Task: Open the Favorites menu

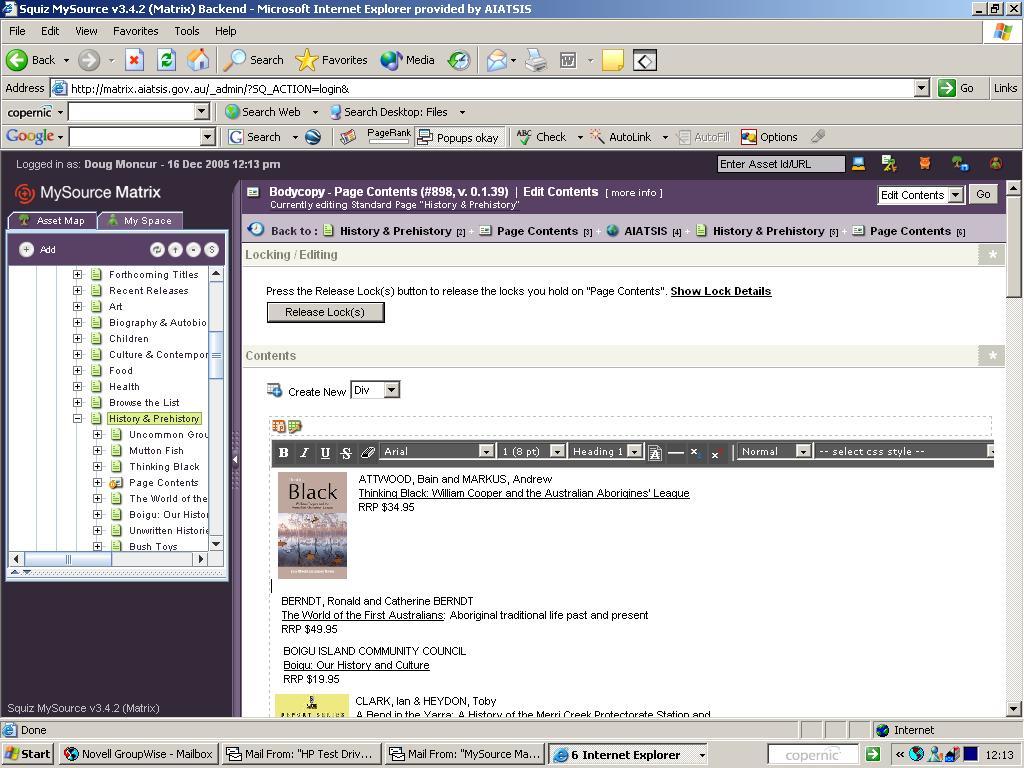Action: coord(135,31)
